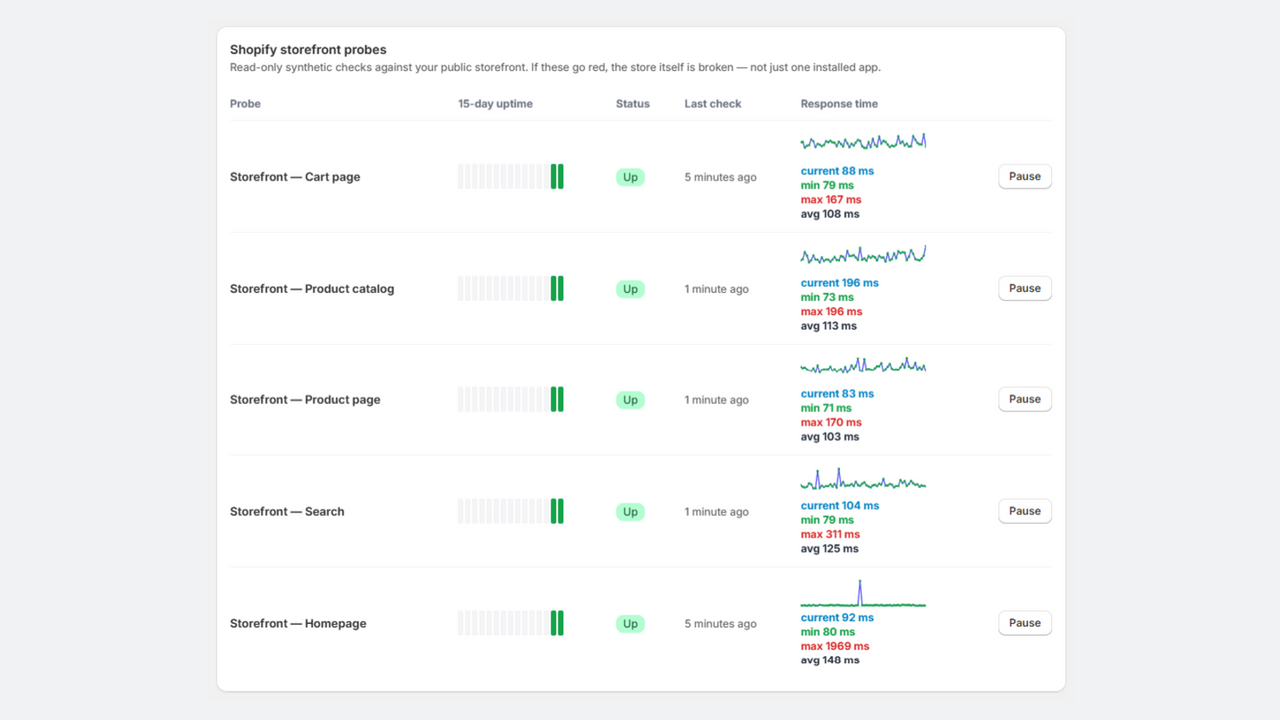
Task: Click the Up status badge for Homepage
Action: 630,624
